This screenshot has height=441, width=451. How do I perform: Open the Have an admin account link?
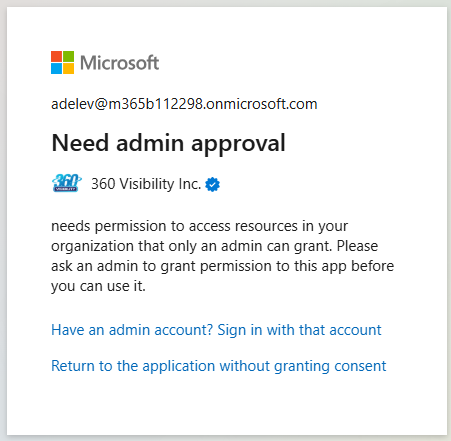click(216, 330)
